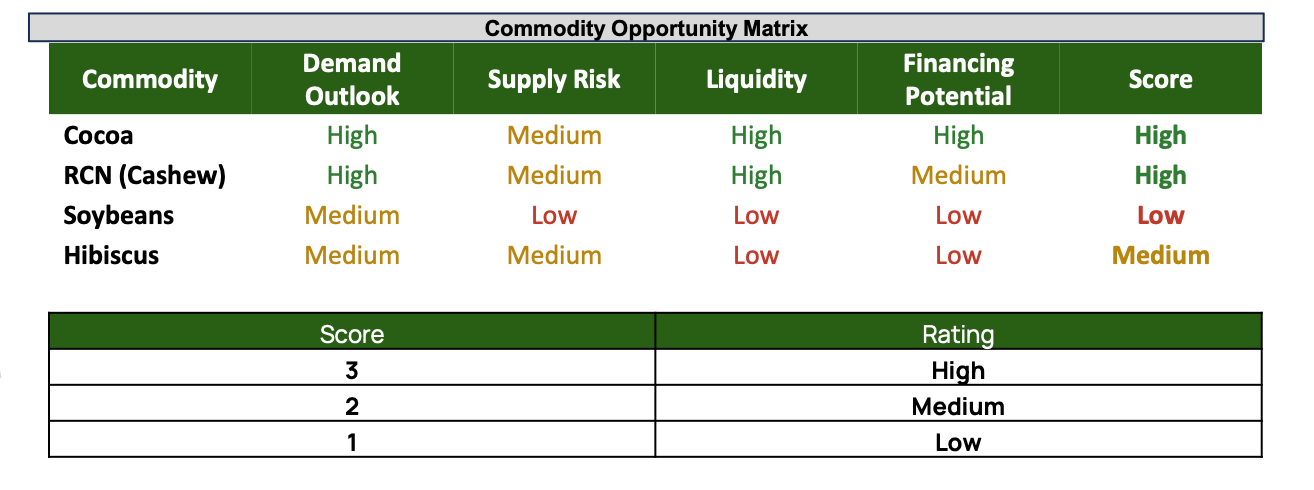Select the RCN (Cashew) row label
The image size is (1314, 490).
[144, 175]
